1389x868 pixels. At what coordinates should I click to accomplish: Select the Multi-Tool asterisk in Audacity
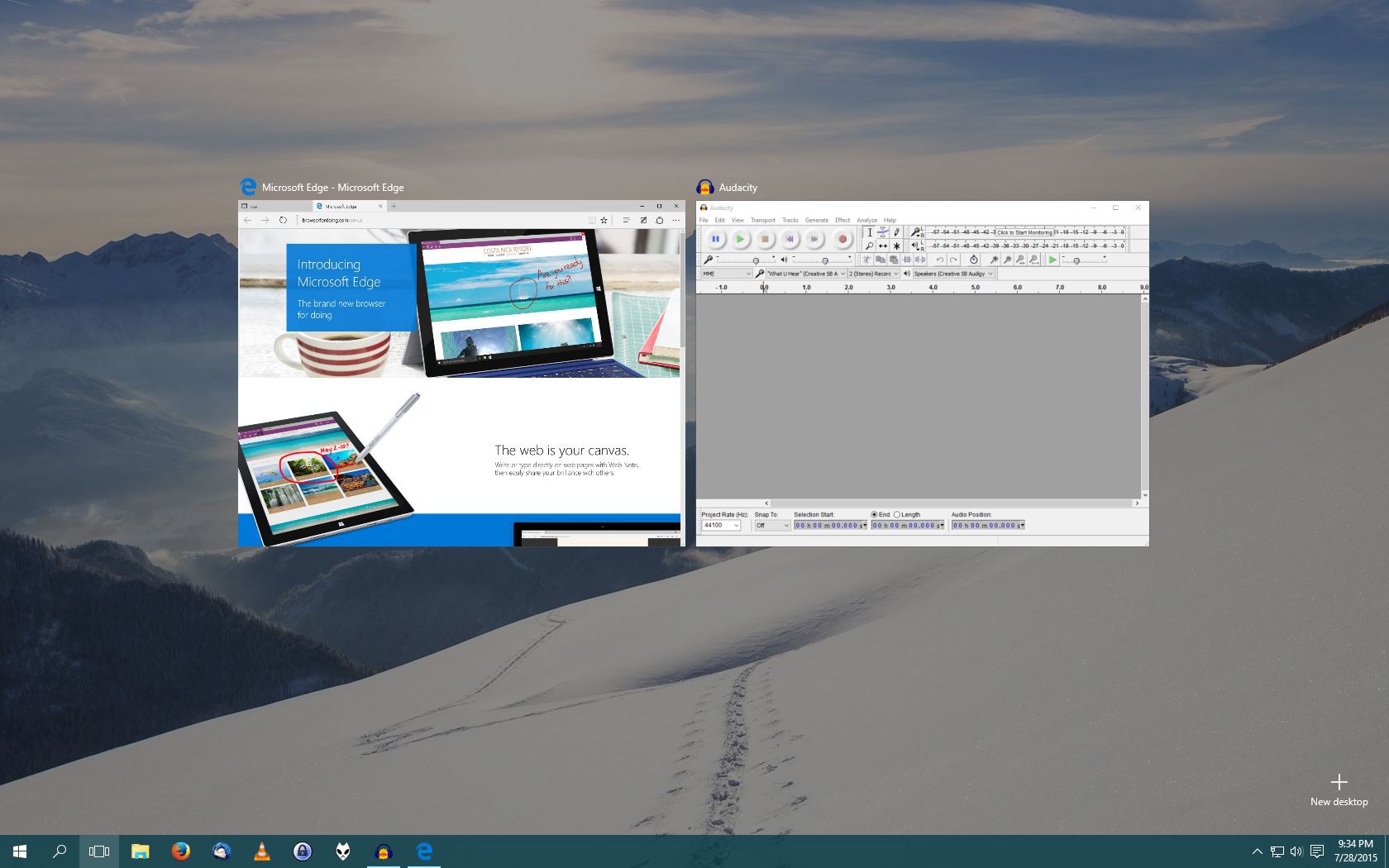[x=896, y=246]
